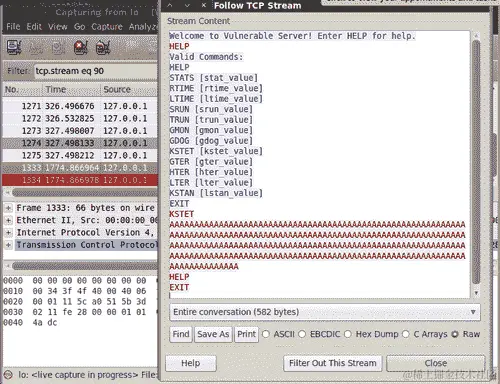Click the 'GMON [gmon_value]' line
The image size is (500, 384).
tap(211, 130)
